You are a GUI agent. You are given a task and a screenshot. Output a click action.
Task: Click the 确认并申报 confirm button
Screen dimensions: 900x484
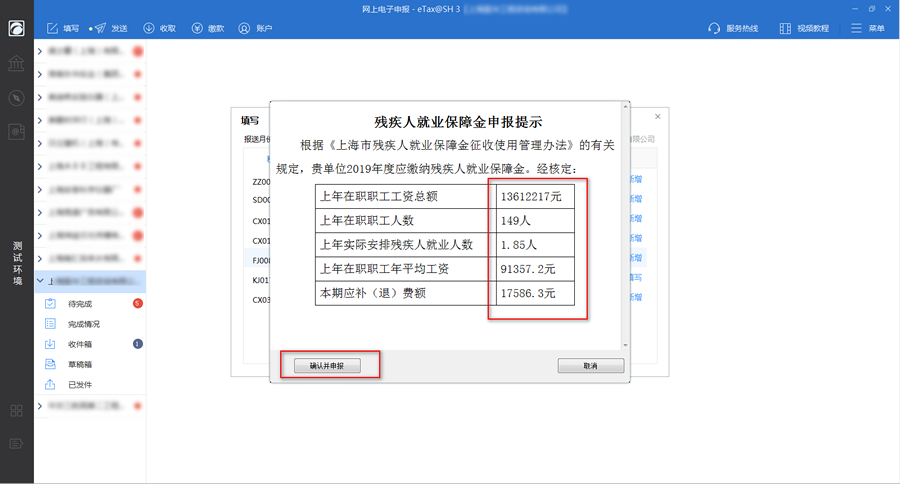click(327, 366)
